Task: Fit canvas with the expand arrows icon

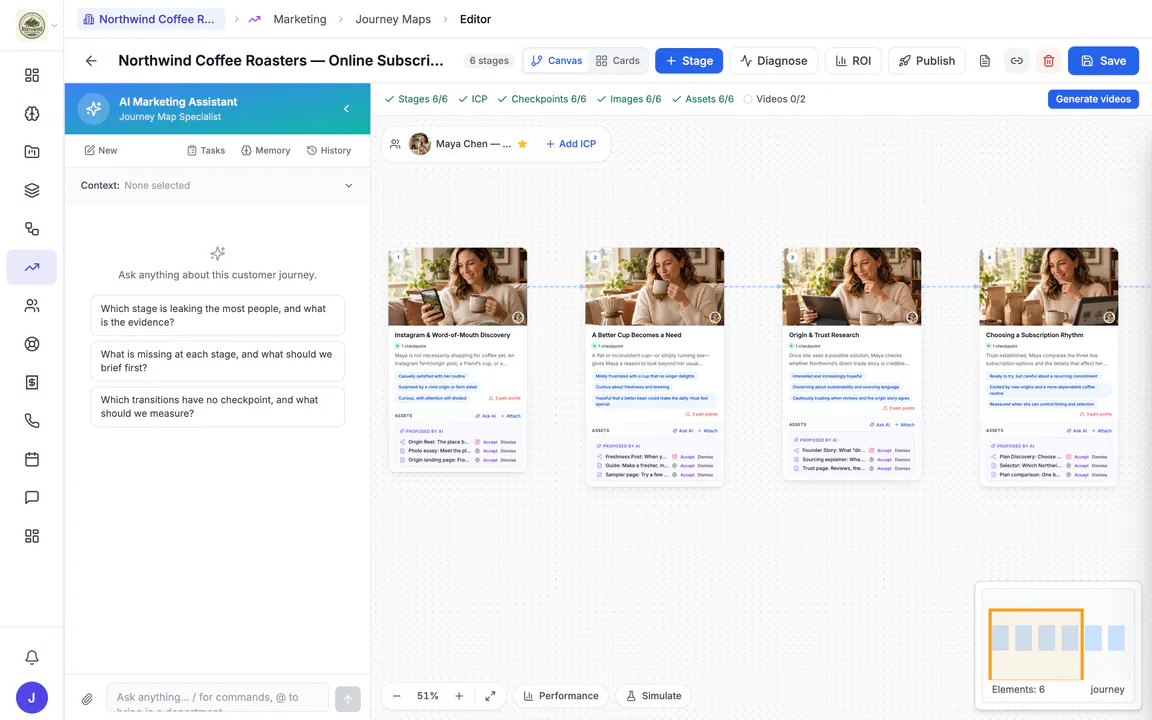Action: (x=490, y=696)
